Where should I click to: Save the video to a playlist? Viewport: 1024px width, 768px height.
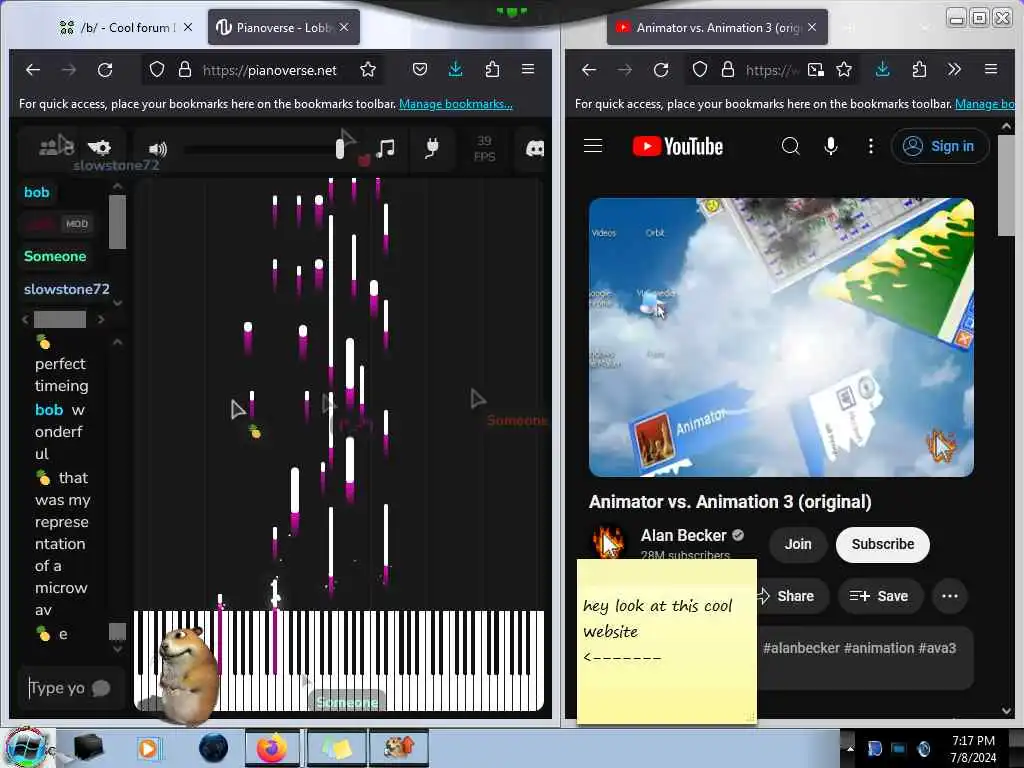879,596
